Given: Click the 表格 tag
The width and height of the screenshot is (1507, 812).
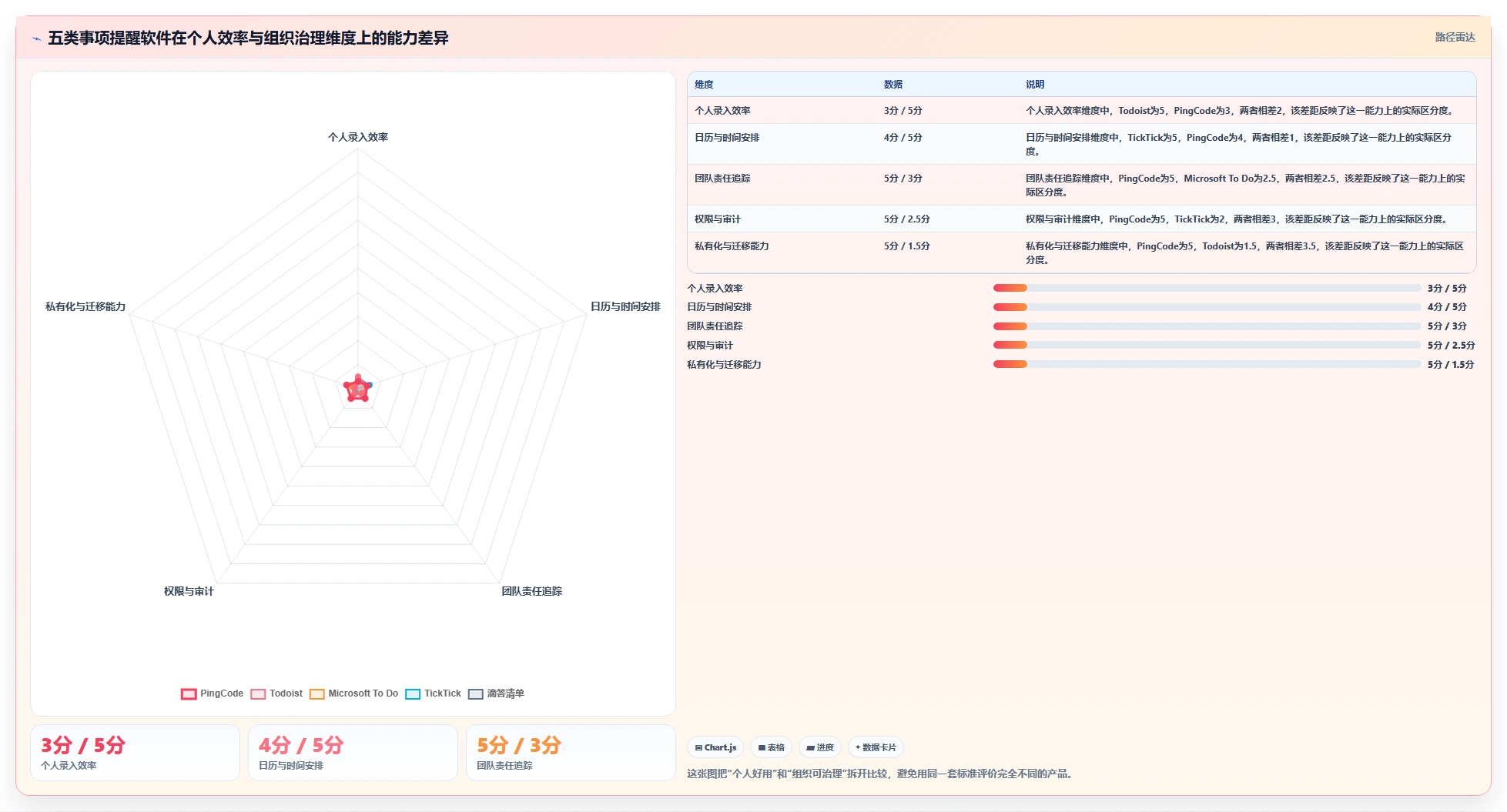Looking at the screenshot, I should coord(771,747).
